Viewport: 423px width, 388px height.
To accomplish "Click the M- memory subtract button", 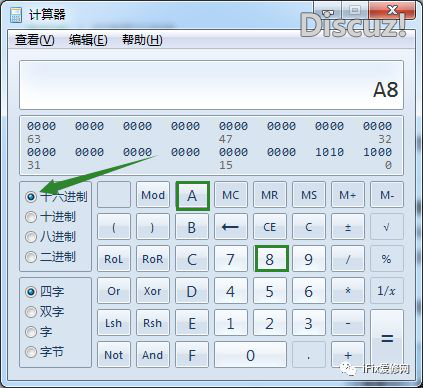I will point(387,195).
